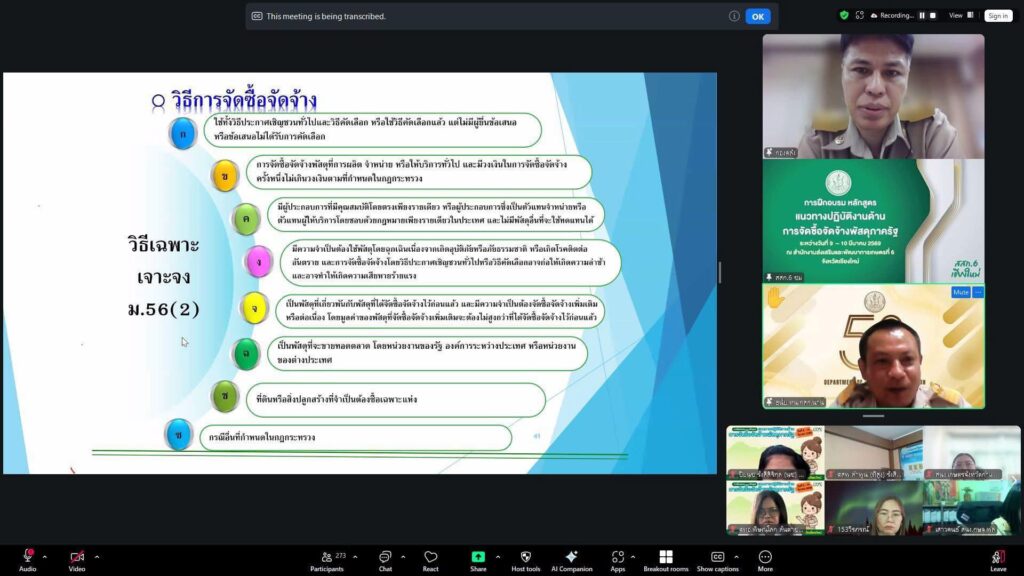Click the Sign in button
The width and height of the screenshot is (1024, 576).
pos(997,15)
